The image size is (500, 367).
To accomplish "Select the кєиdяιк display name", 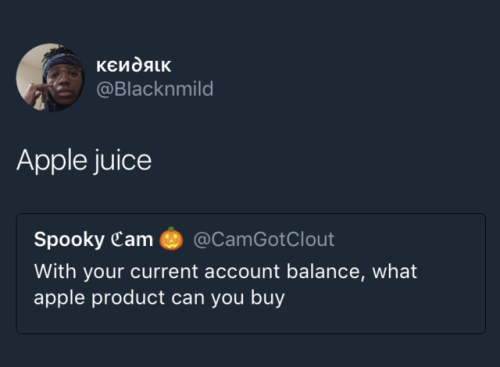I will pos(134,65).
